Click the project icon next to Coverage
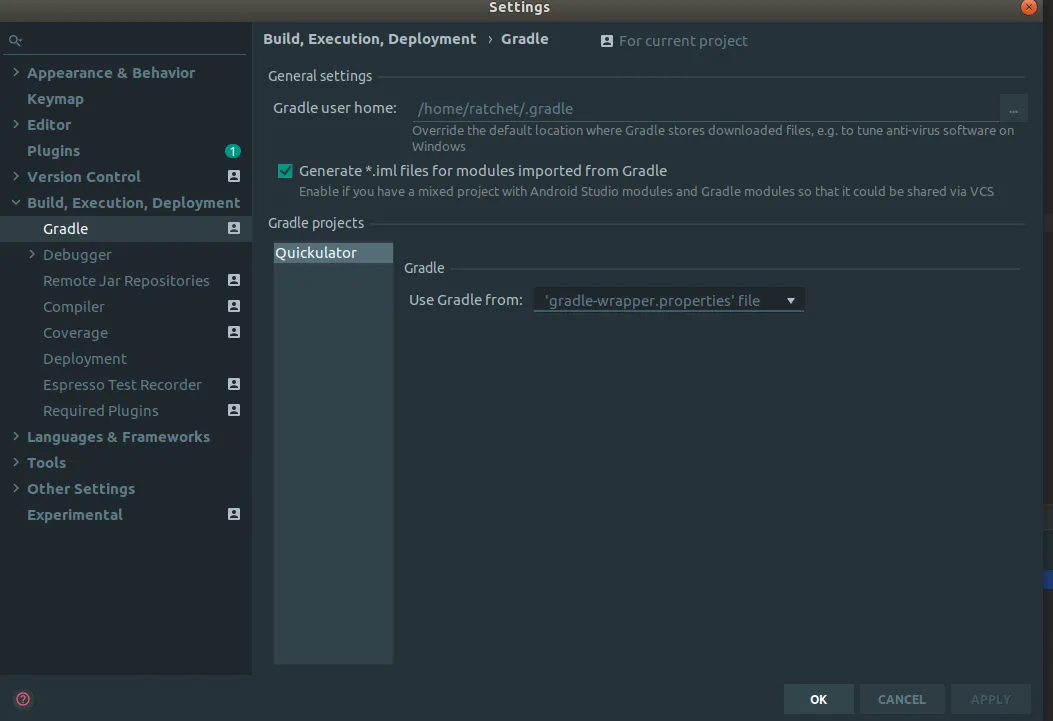Image resolution: width=1053 pixels, height=721 pixels. pos(234,333)
